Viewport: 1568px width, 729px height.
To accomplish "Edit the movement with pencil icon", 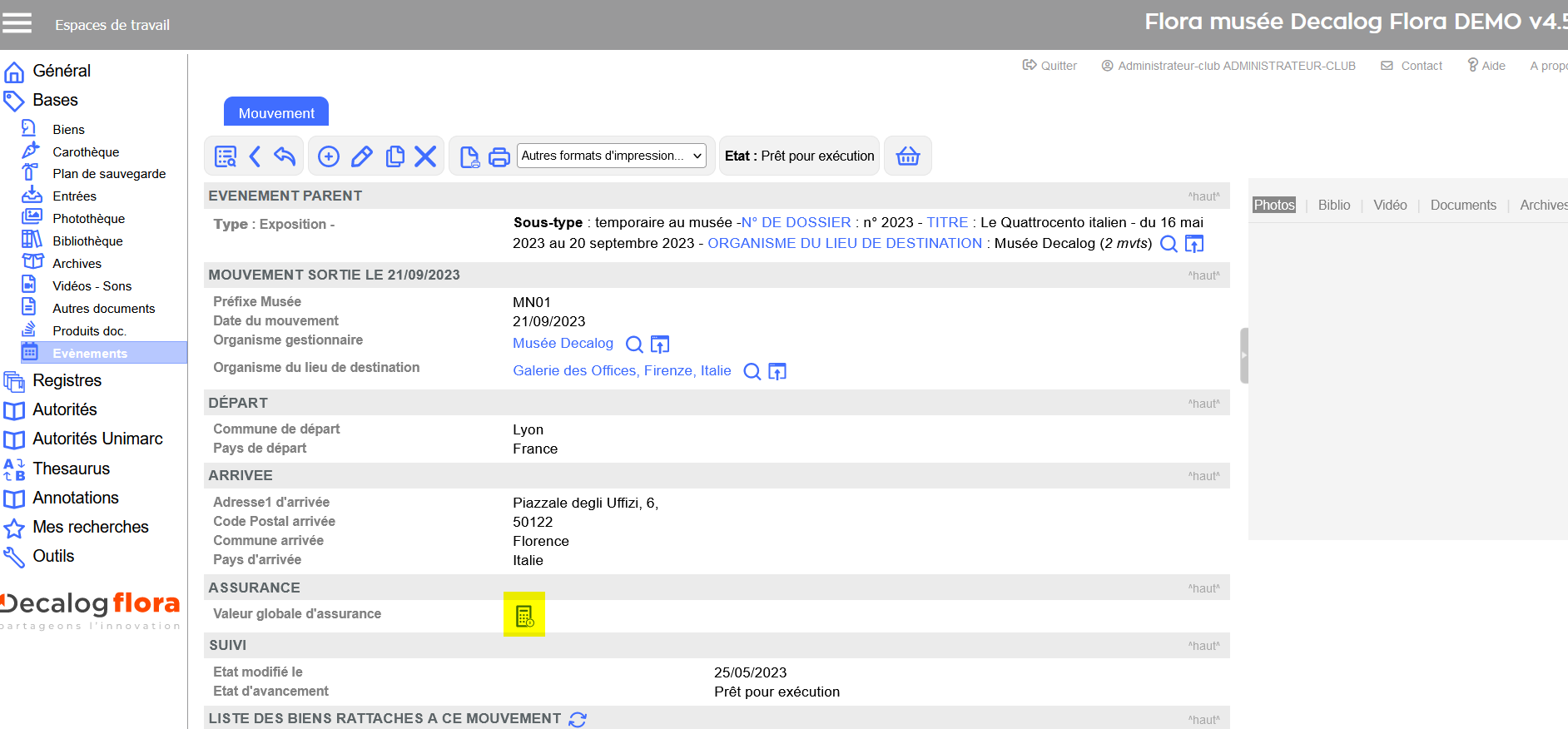I will pos(362,156).
